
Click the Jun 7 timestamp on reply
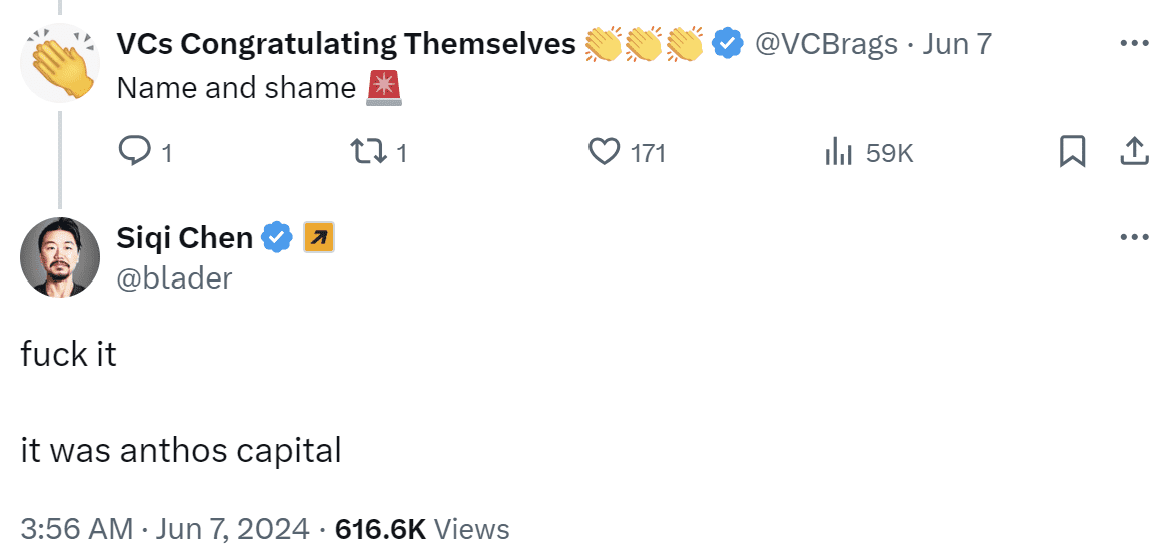[x=957, y=44]
